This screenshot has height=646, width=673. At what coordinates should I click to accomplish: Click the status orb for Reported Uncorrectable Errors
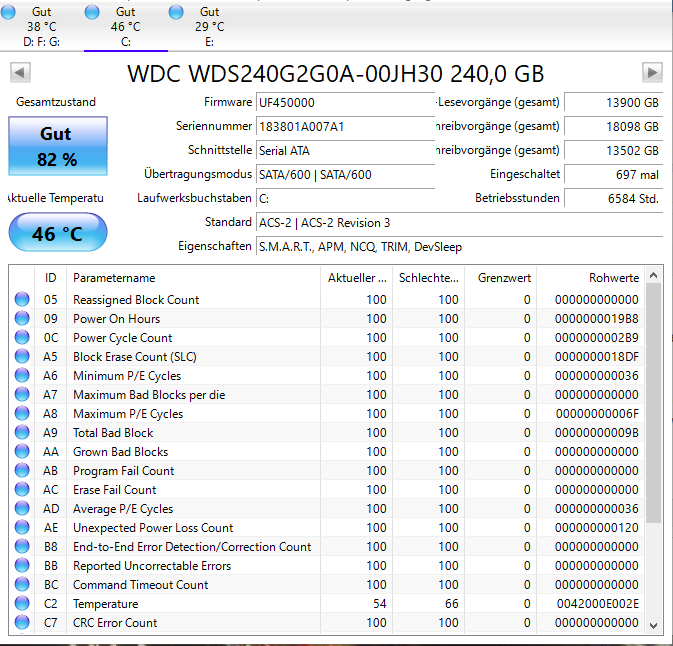tap(22, 565)
